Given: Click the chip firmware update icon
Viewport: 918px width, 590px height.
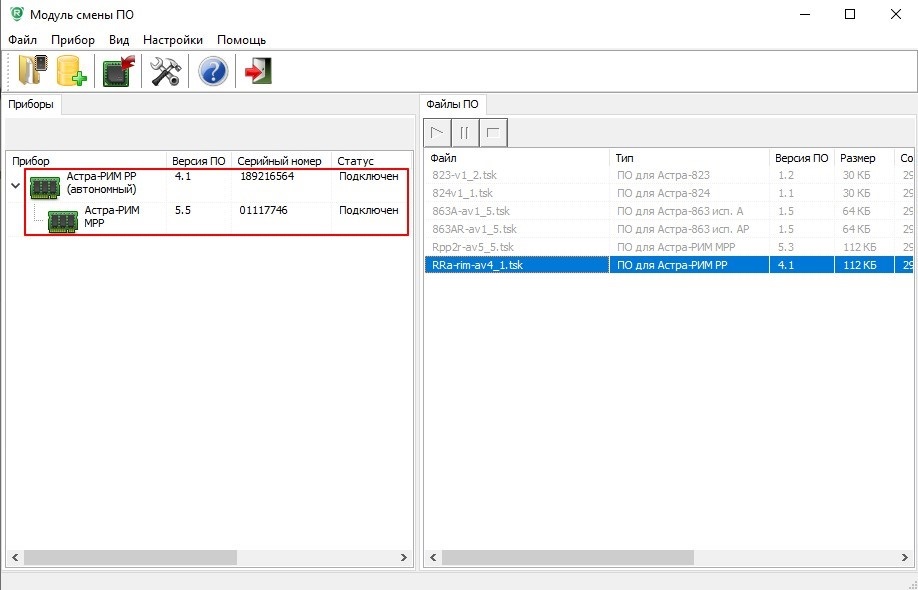Looking at the screenshot, I should tap(119, 72).
